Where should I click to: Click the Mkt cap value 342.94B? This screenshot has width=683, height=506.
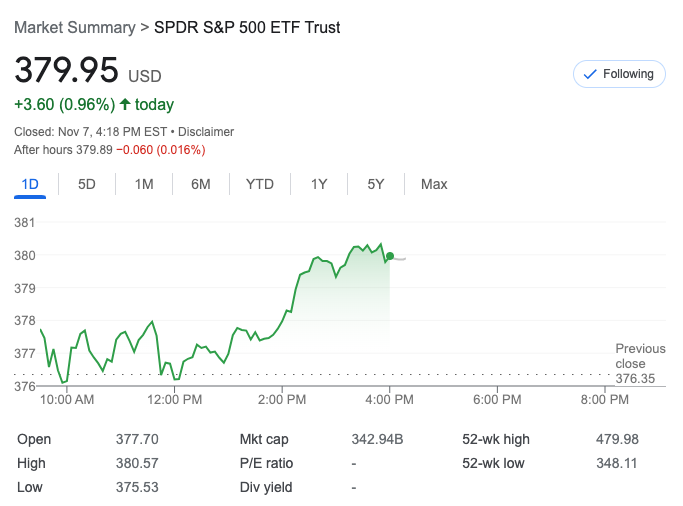(x=377, y=439)
